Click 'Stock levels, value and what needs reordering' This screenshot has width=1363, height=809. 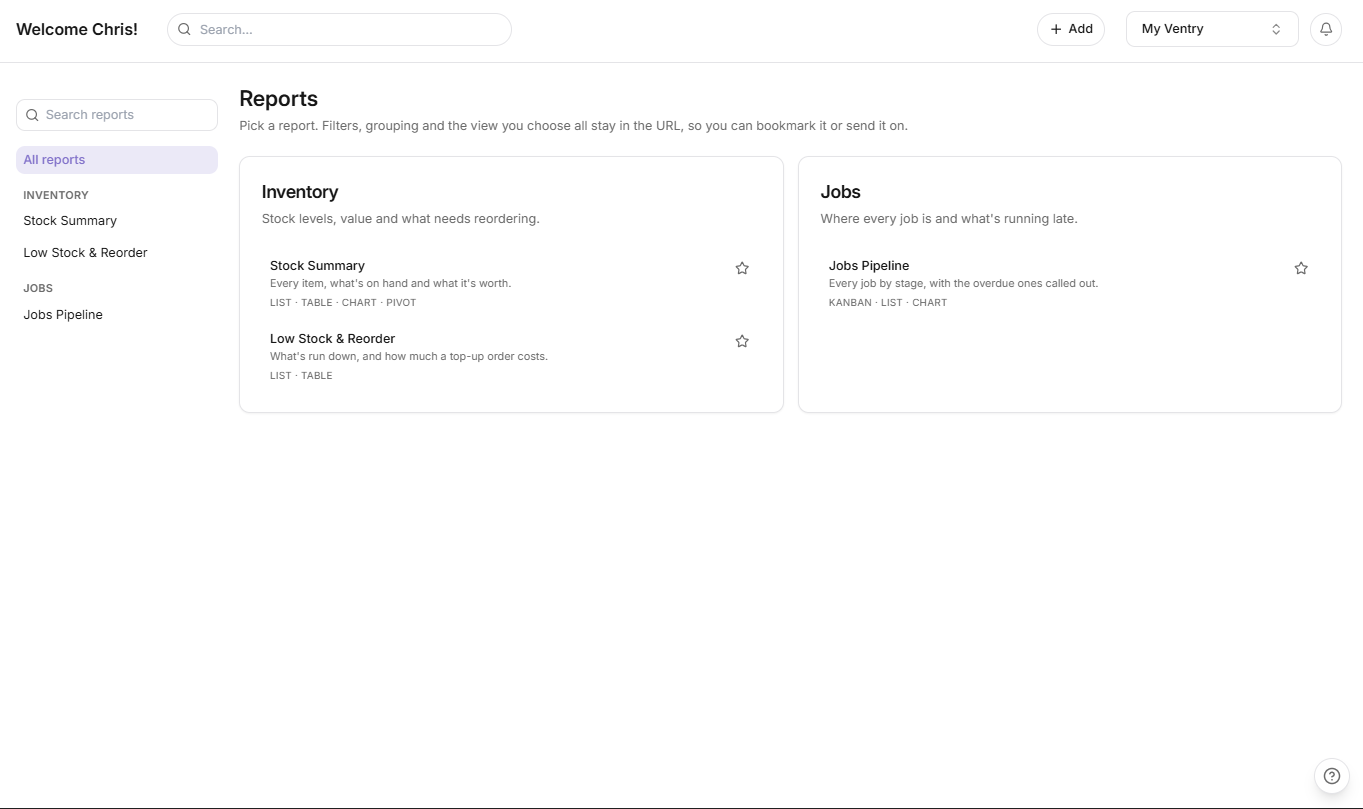[401, 219]
